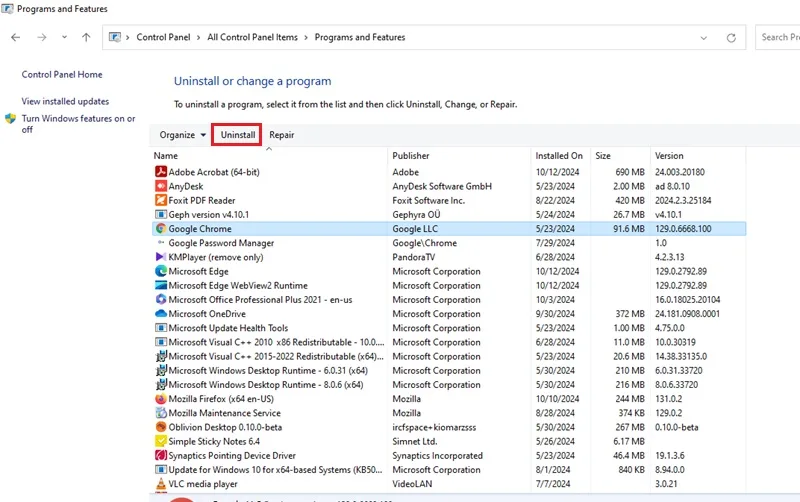Click the Google Chrome icon in list
Viewport: 800px width, 502px height.
coord(161,229)
